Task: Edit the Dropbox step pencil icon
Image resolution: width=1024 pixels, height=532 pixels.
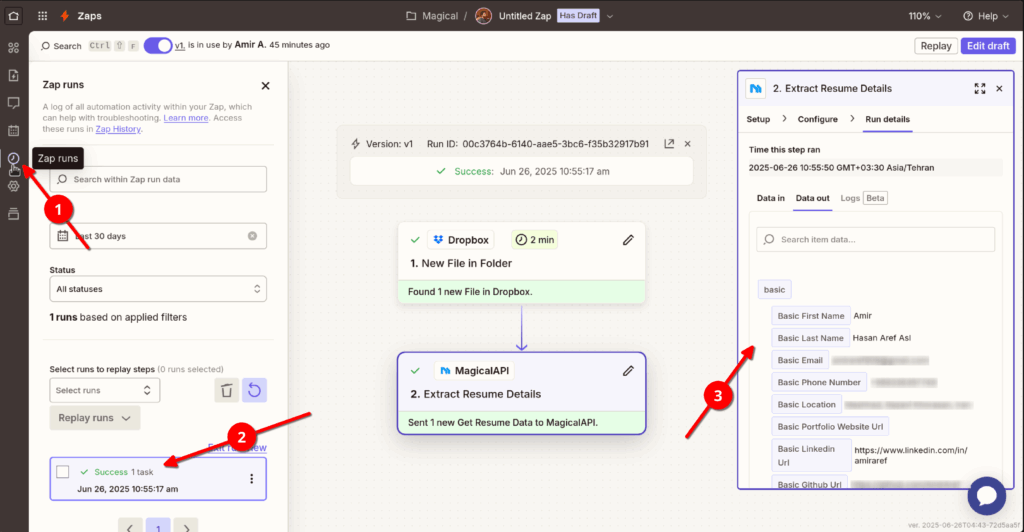Action: [628, 240]
